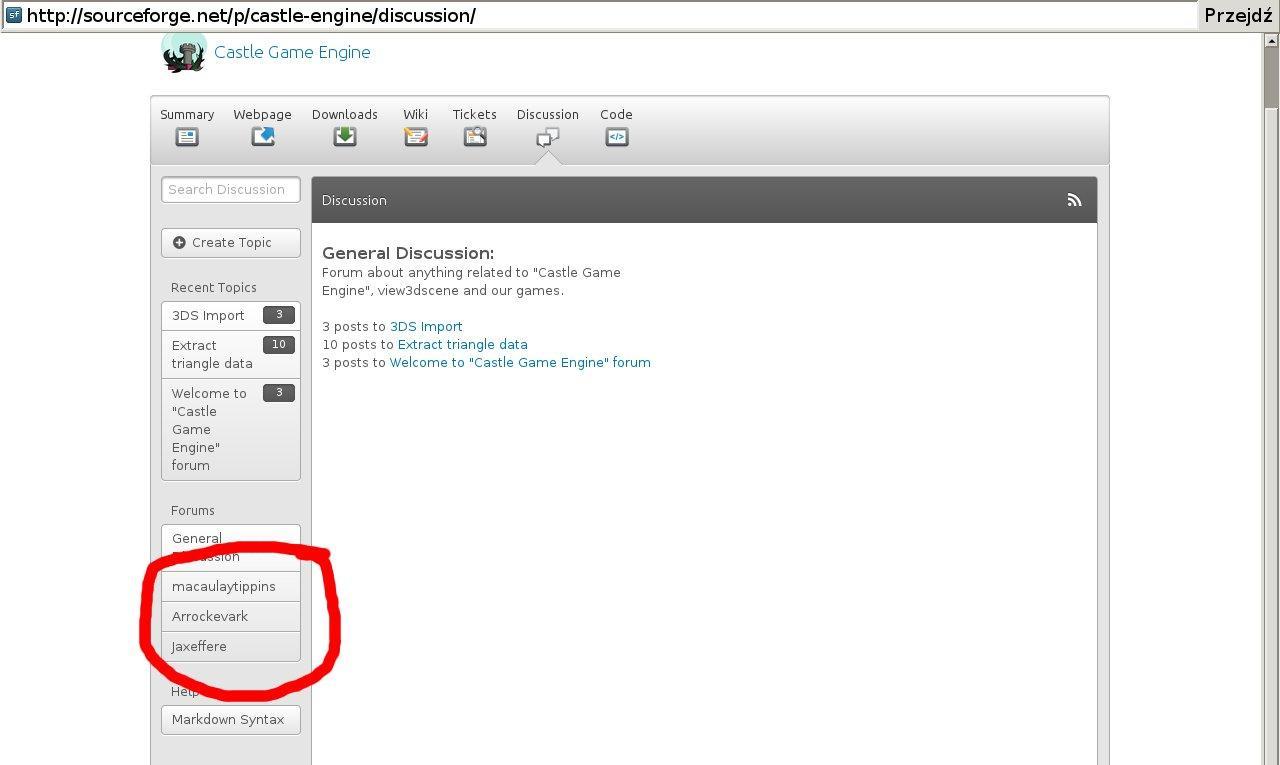
Task: Follow the Welcome to Castle Game Engine forum link
Action: pos(520,363)
